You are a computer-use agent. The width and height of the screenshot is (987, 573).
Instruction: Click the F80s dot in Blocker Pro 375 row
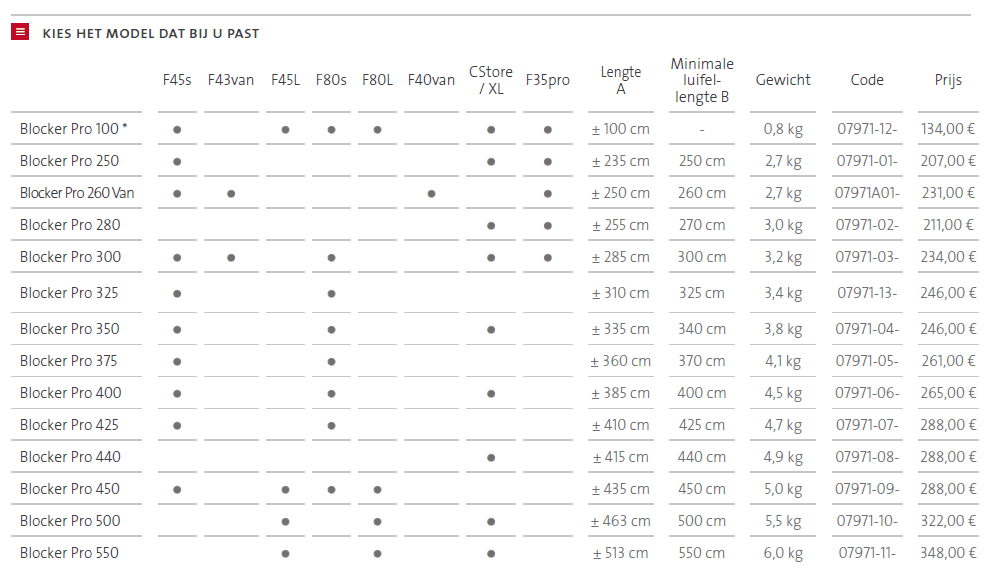point(331,361)
